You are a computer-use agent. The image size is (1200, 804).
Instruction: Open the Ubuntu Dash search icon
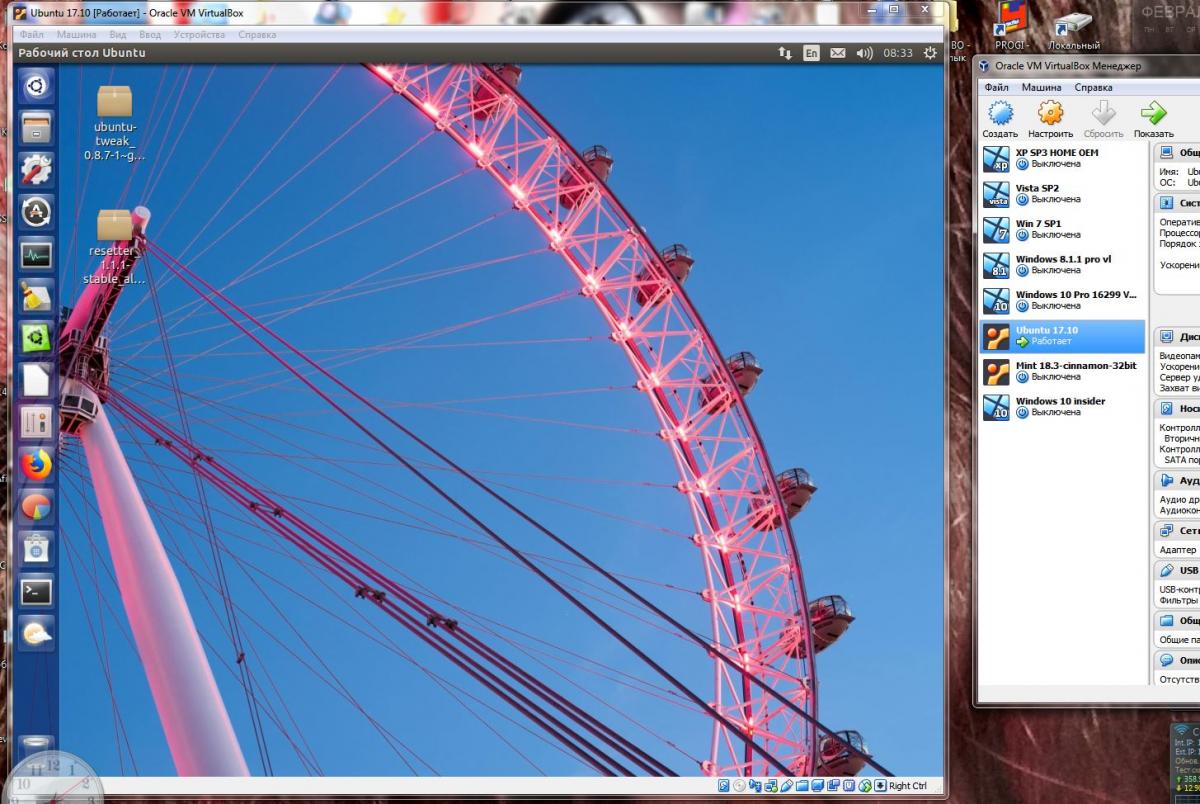coord(37,86)
